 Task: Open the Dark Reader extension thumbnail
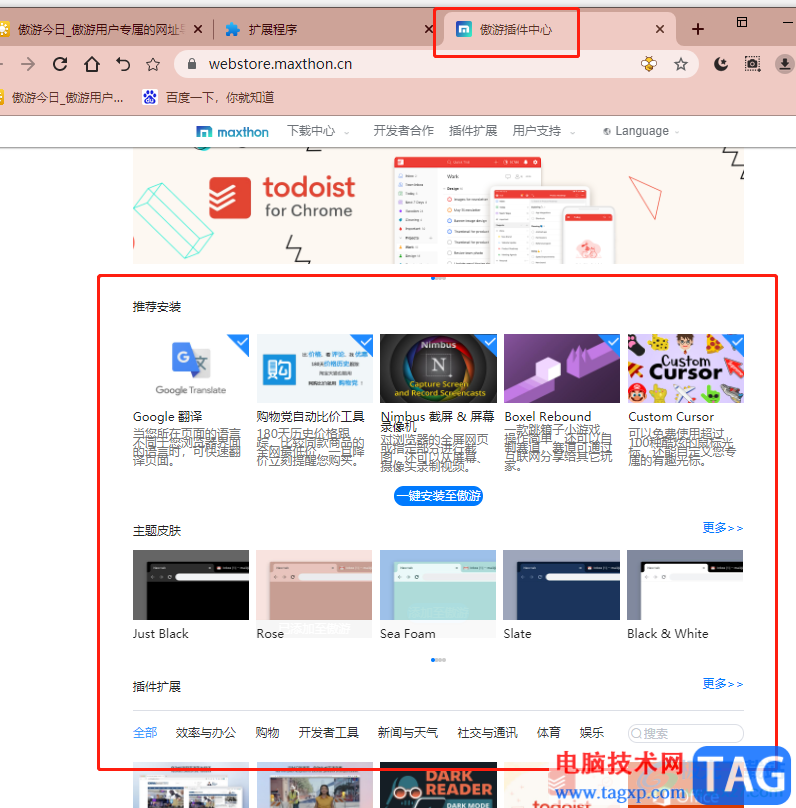[x=438, y=785]
